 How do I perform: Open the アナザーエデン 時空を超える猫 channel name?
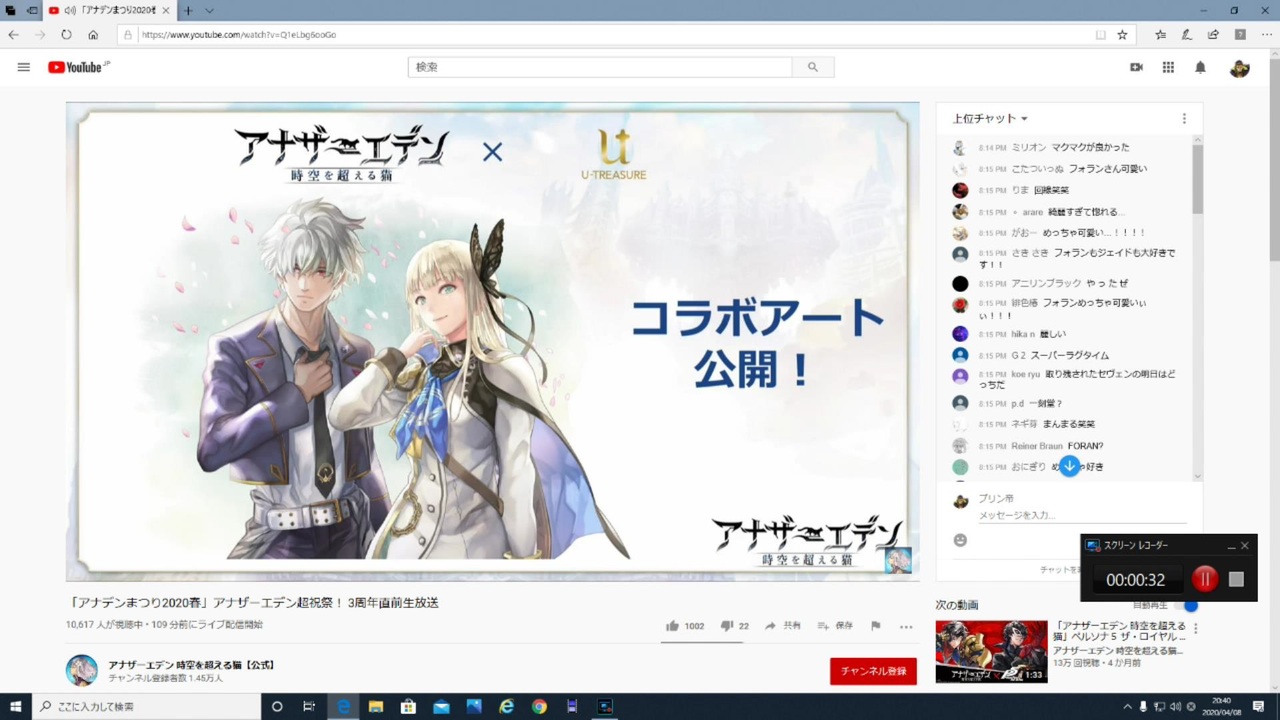191,664
